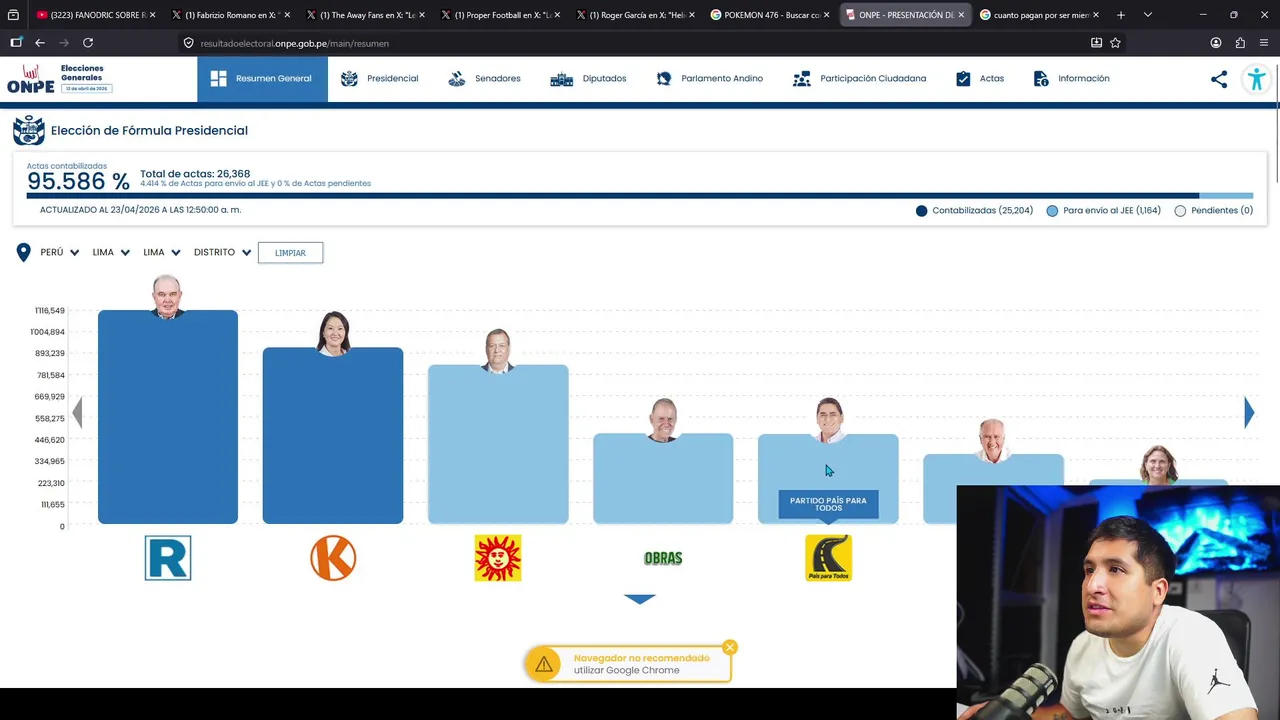
Task: Click the Para envío al JEE legend marker
Action: point(1052,211)
